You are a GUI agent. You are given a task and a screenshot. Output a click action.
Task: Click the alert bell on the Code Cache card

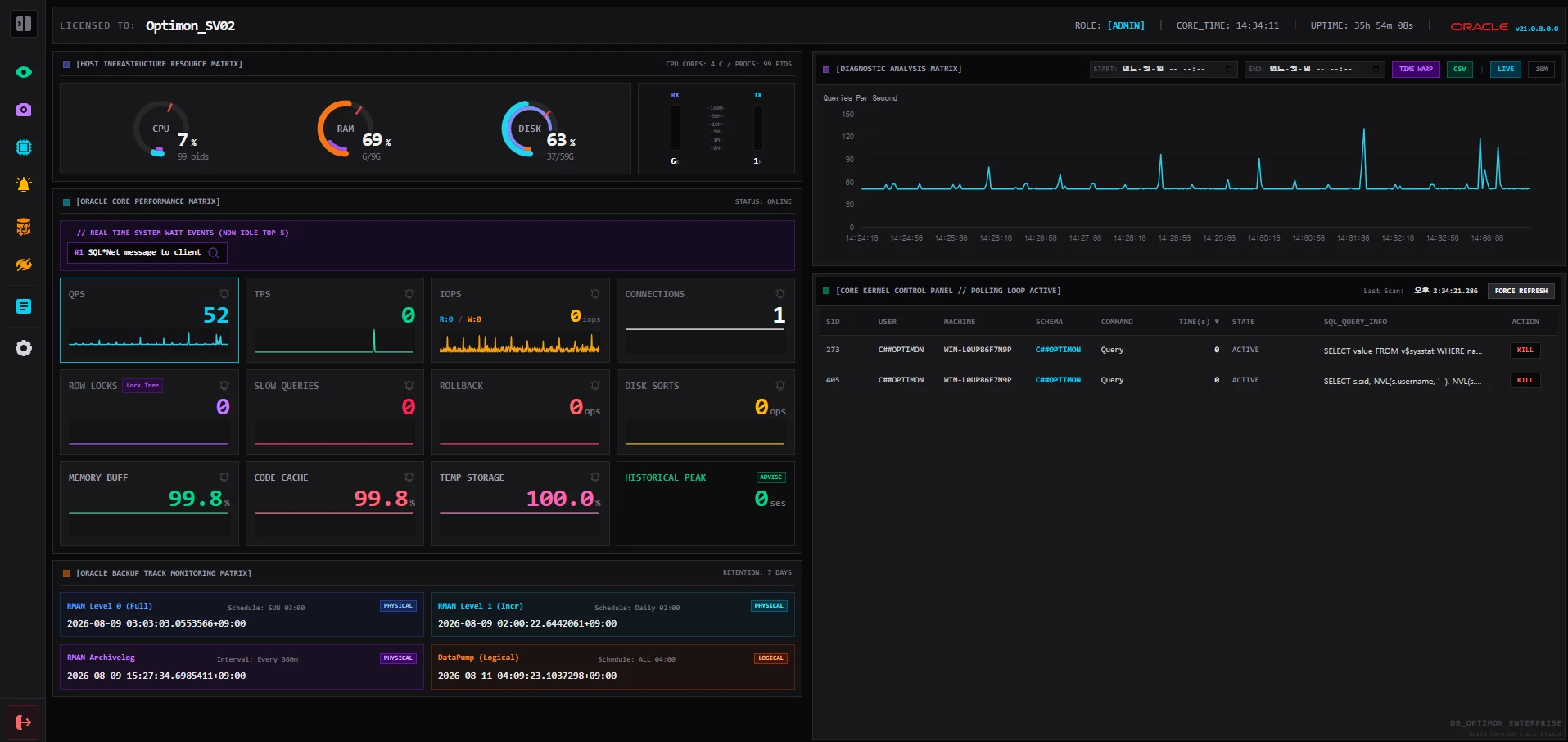[409, 477]
